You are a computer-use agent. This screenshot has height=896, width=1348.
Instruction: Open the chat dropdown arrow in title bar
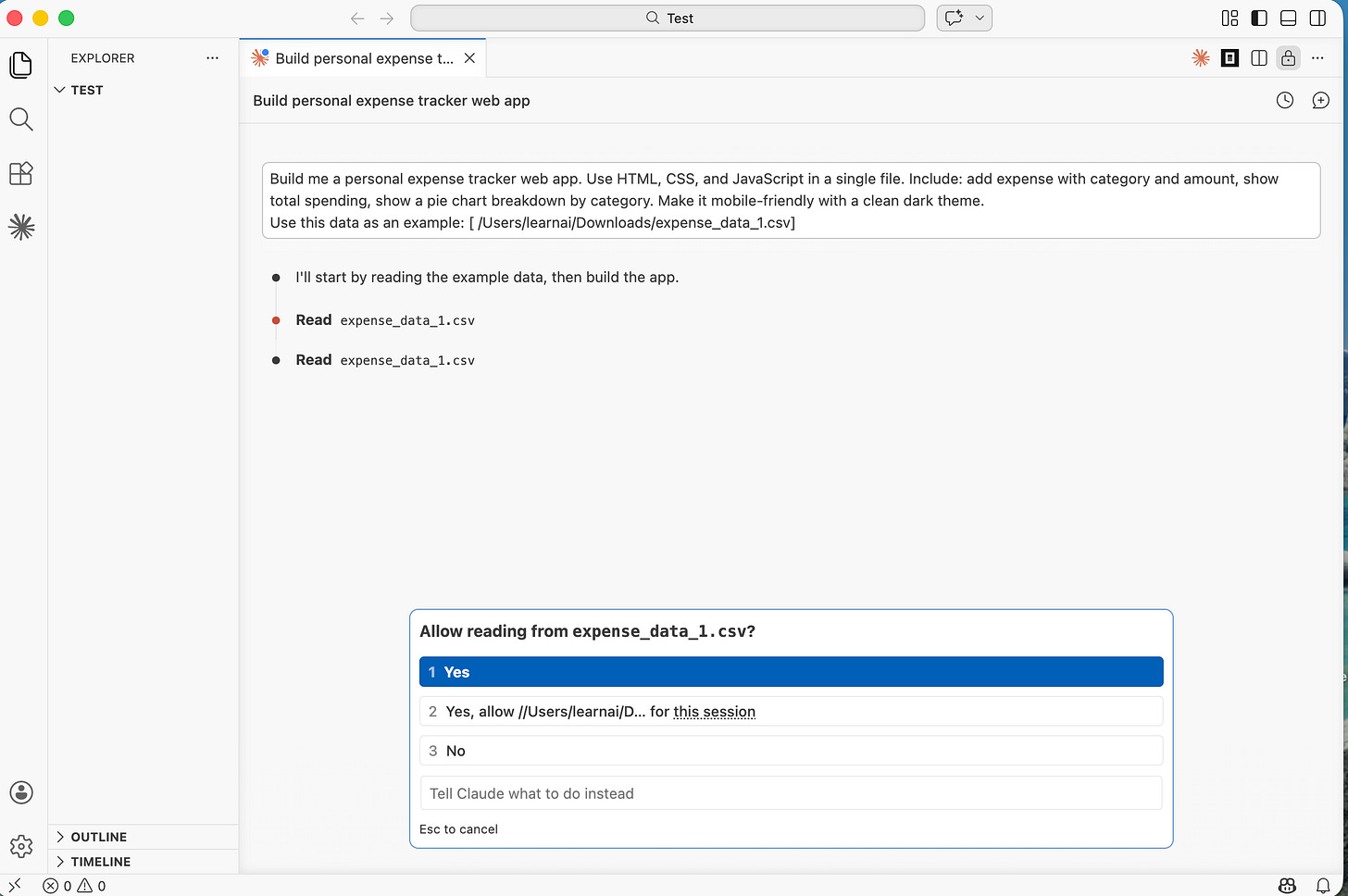pos(980,18)
